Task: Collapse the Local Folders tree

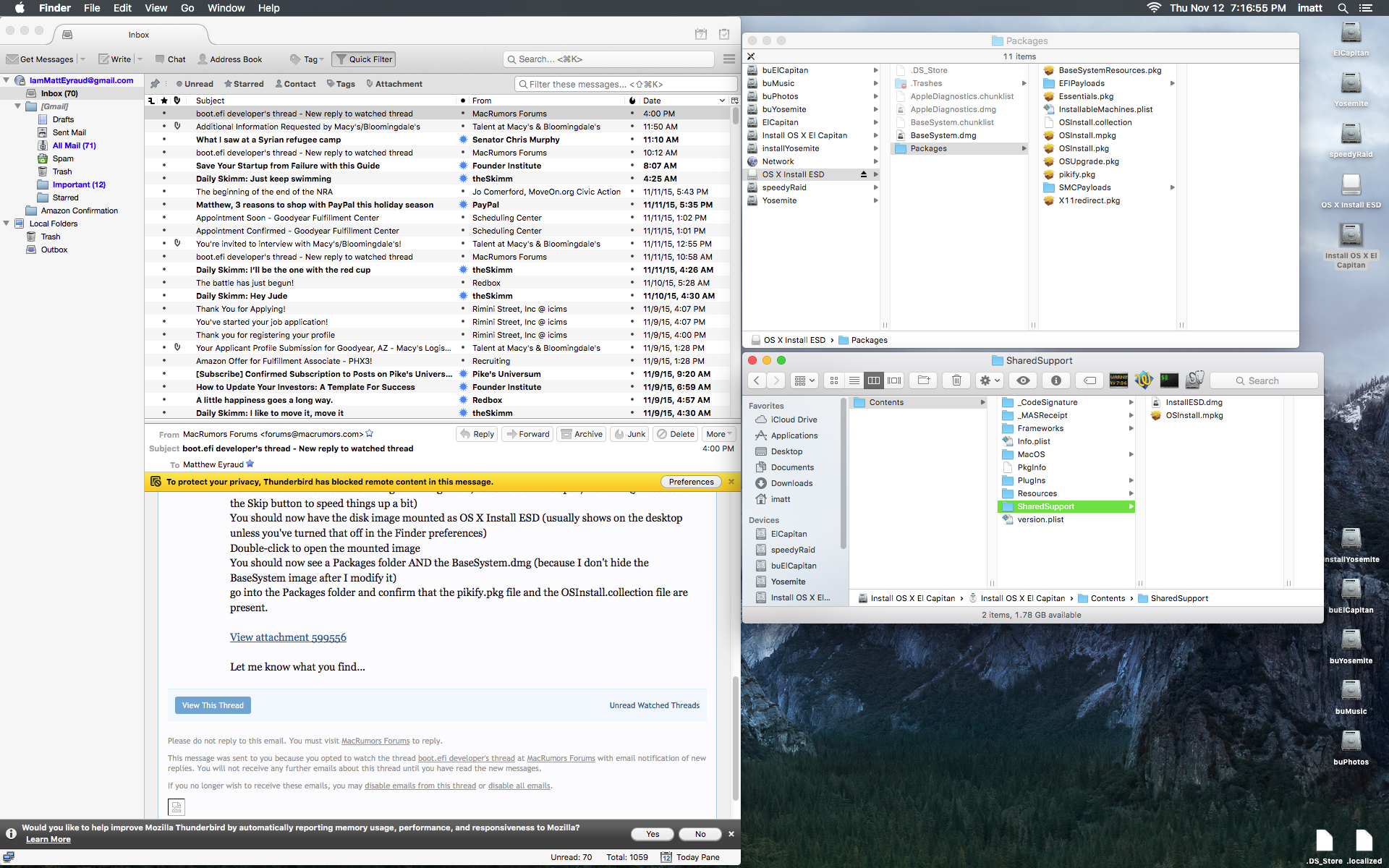Action: [7, 224]
